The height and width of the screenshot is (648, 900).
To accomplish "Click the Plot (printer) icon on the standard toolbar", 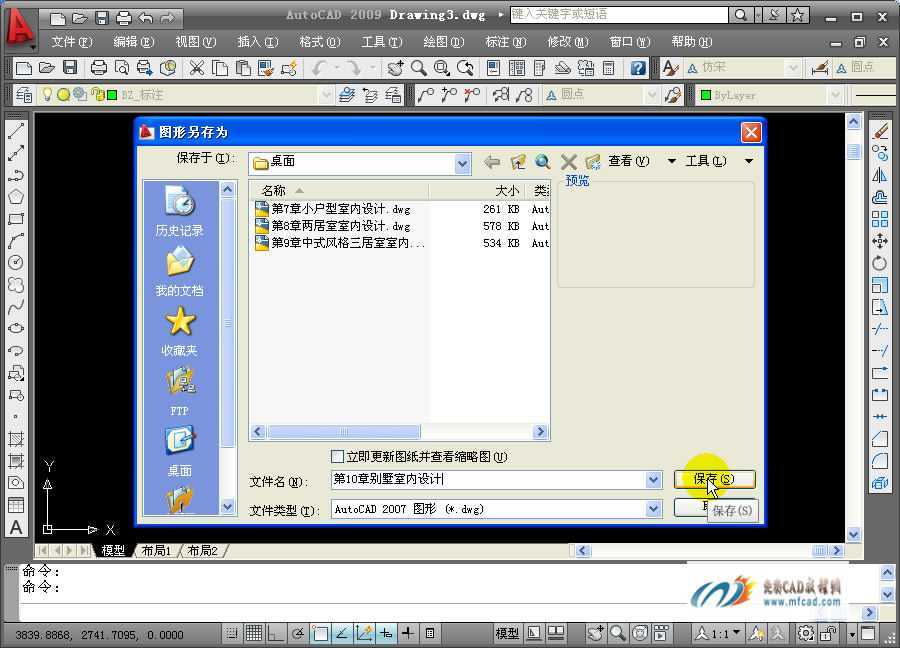I will [x=99, y=68].
